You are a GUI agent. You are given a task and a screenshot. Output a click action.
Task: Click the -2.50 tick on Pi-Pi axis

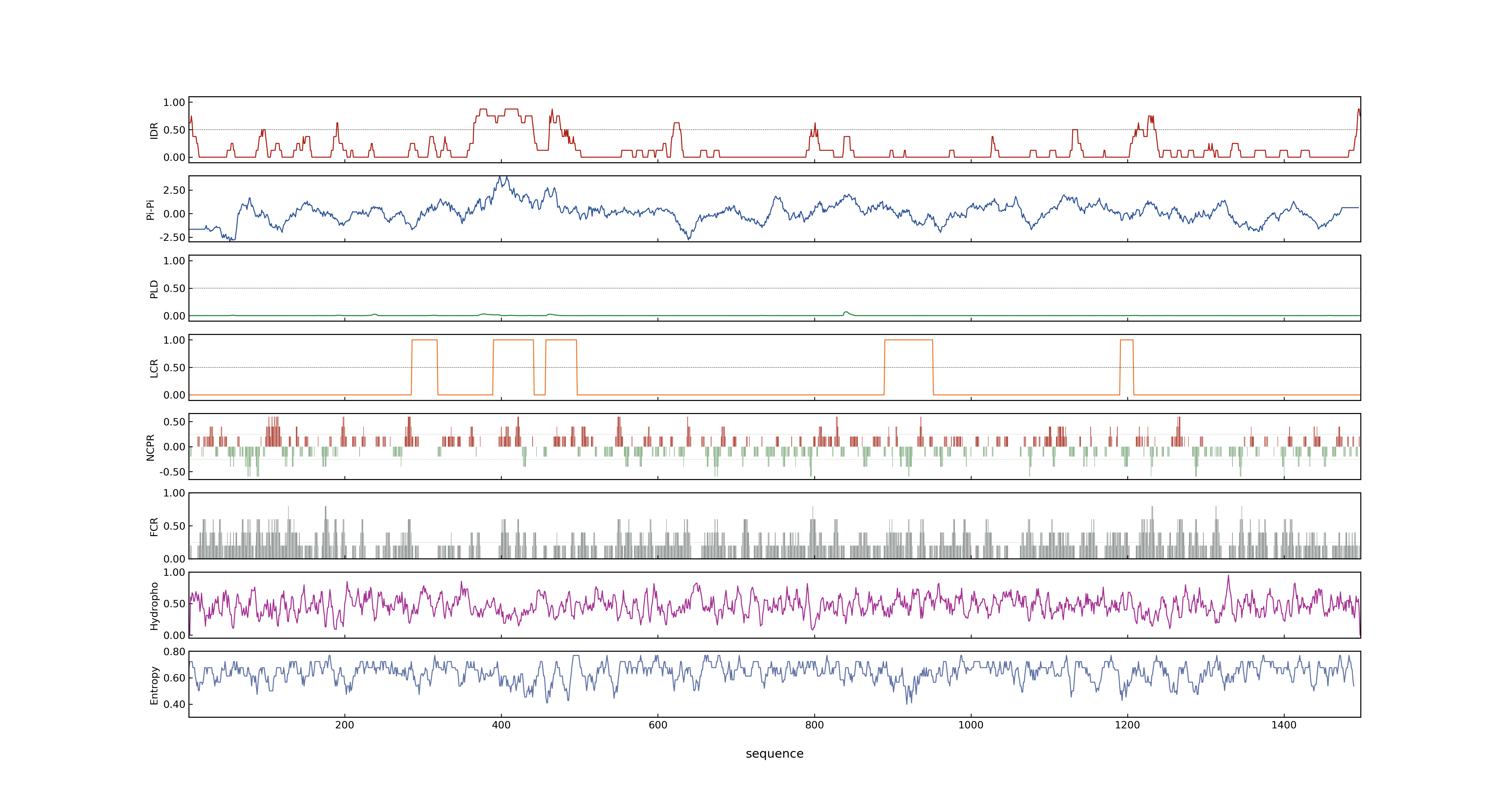tap(172, 237)
